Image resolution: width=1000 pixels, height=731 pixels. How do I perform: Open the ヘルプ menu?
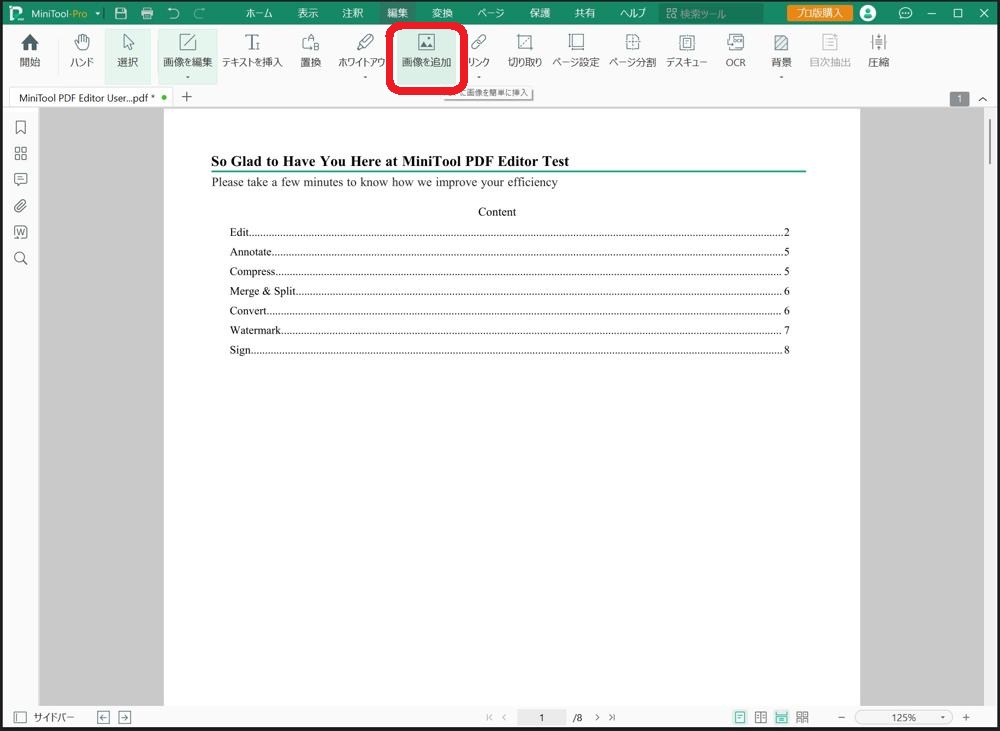pyautogui.click(x=633, y=13)
